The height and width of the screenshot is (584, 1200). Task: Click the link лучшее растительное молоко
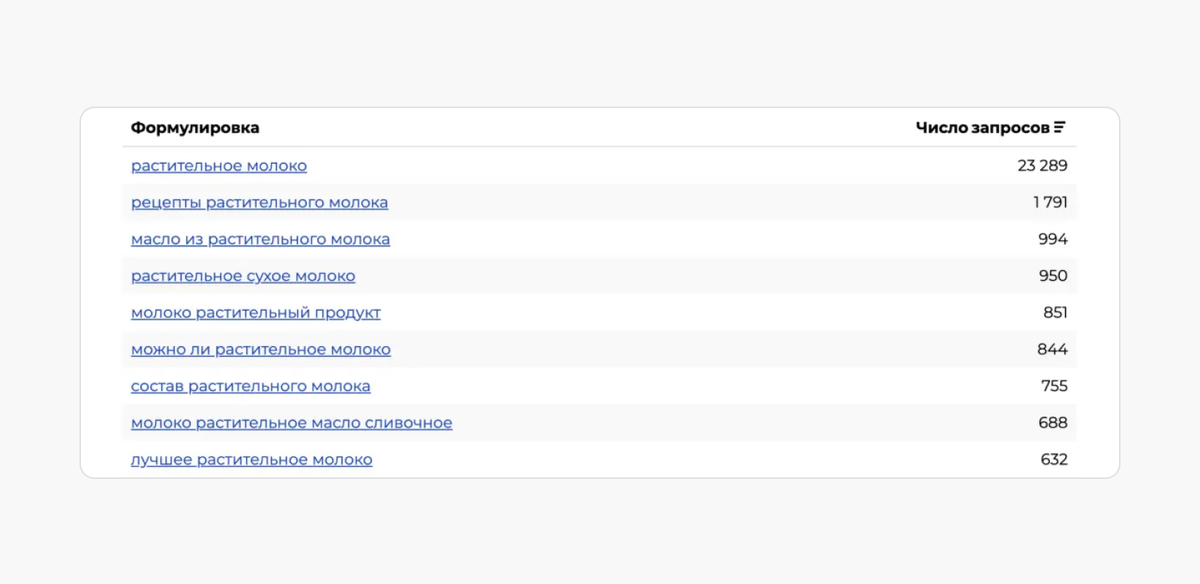tap(252, 460)
